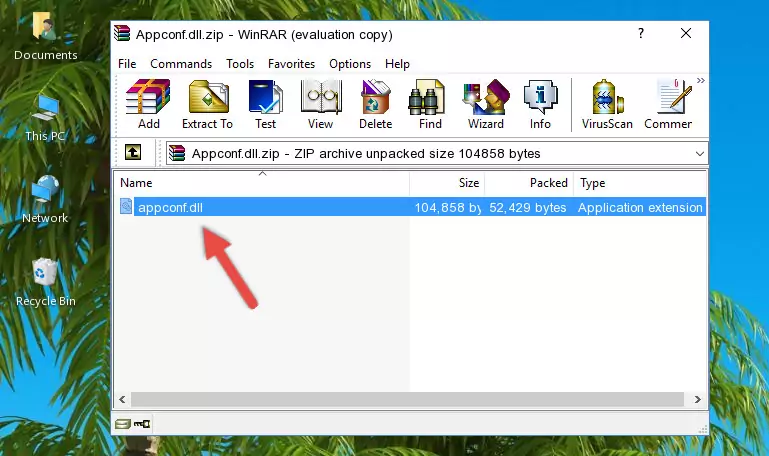Viewport: 769px width, 456px height.
Task: Click the drive icon in status bar
Action: click(x=123, y=424)
